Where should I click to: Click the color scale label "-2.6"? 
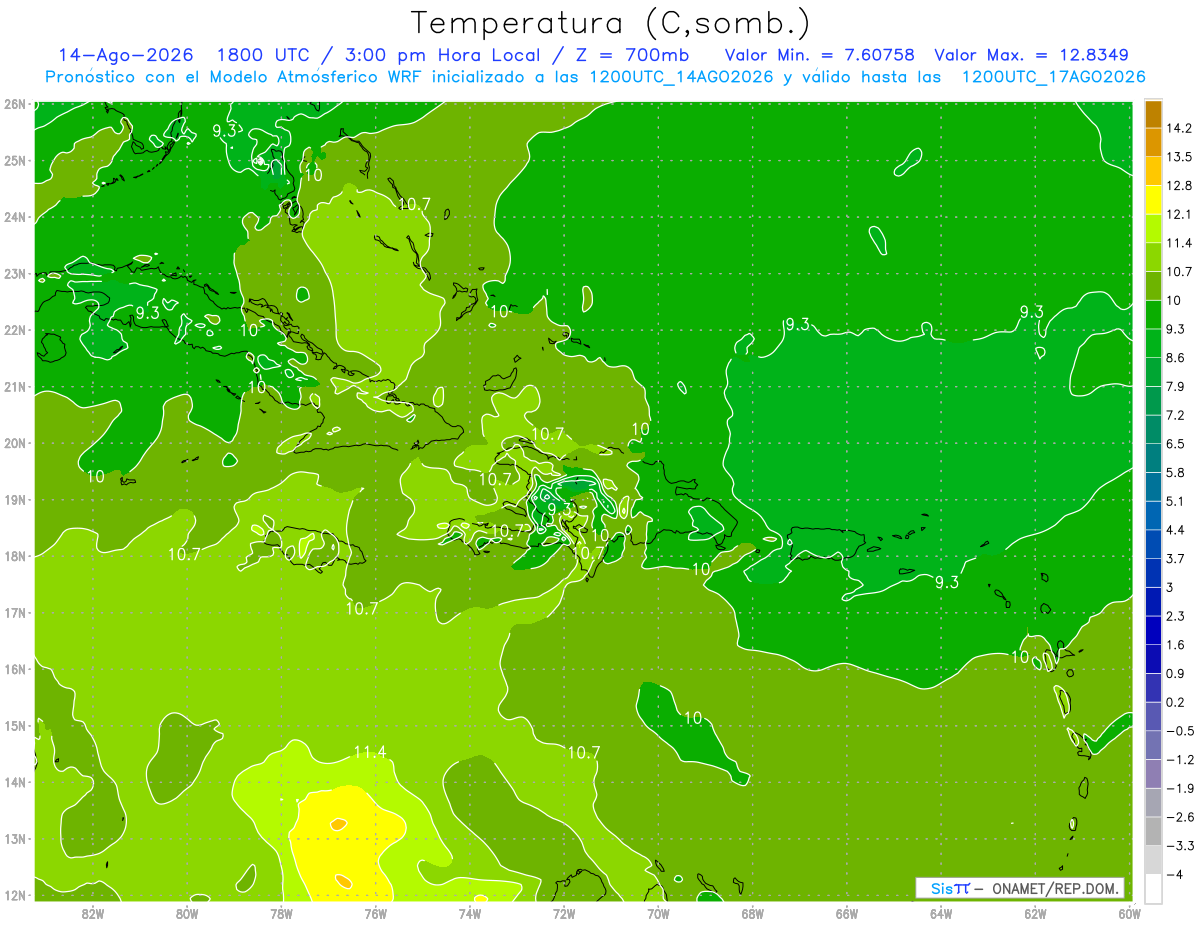[1180, 816]
